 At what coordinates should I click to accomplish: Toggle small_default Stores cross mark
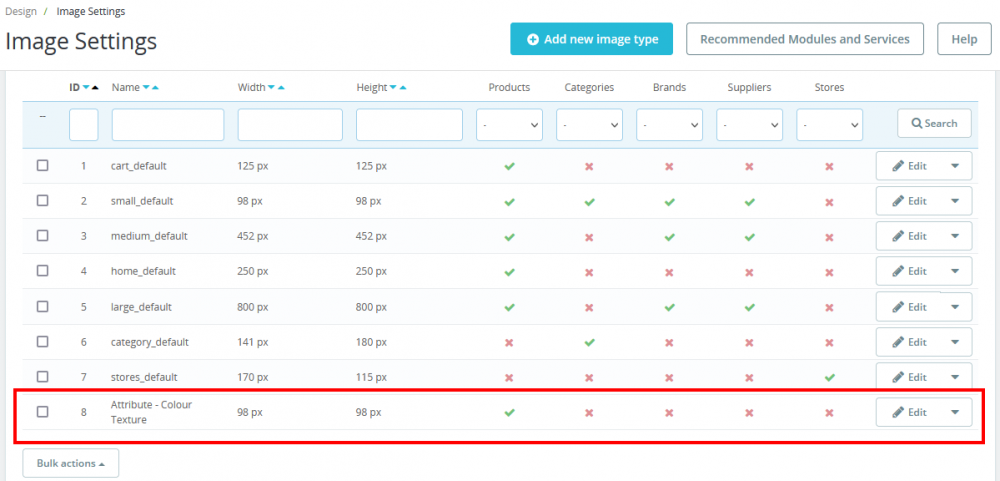click(829, 202)
